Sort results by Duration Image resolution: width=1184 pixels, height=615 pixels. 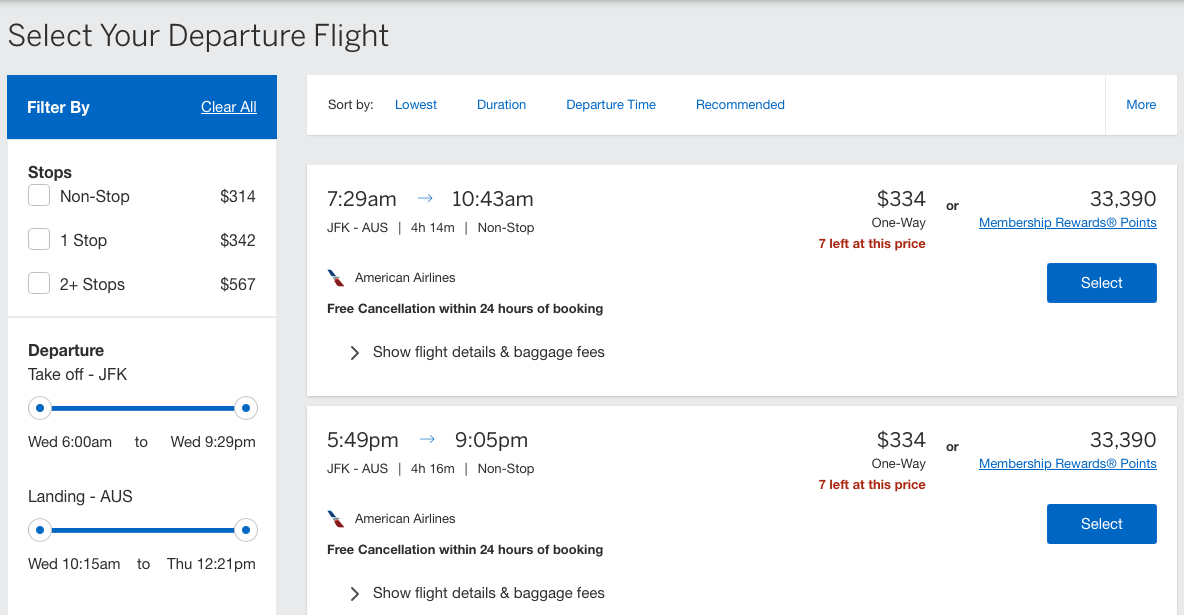(x=501, y=105)
